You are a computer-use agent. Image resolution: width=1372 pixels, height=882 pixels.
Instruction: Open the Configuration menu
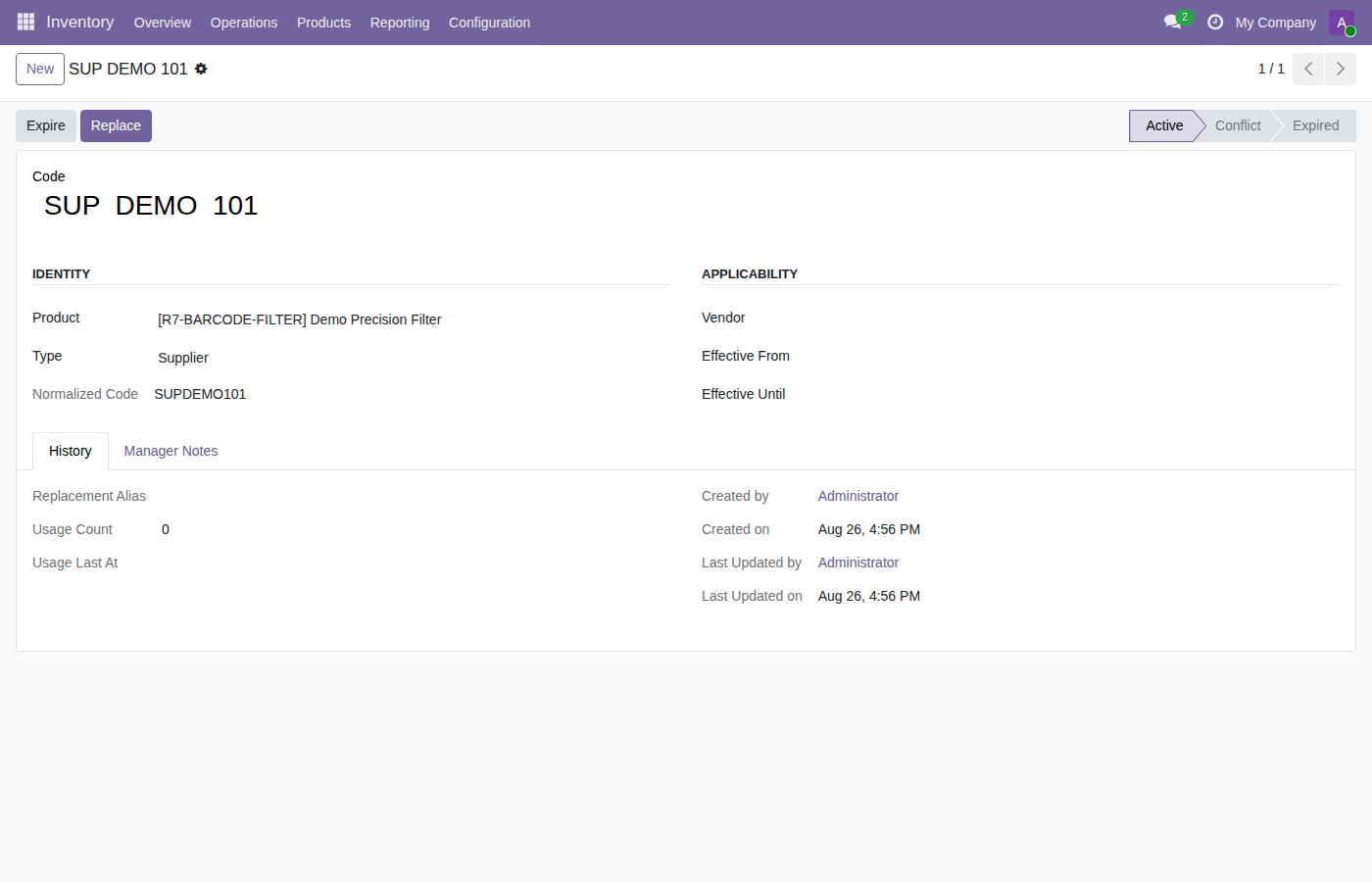[x=489, y=23]
